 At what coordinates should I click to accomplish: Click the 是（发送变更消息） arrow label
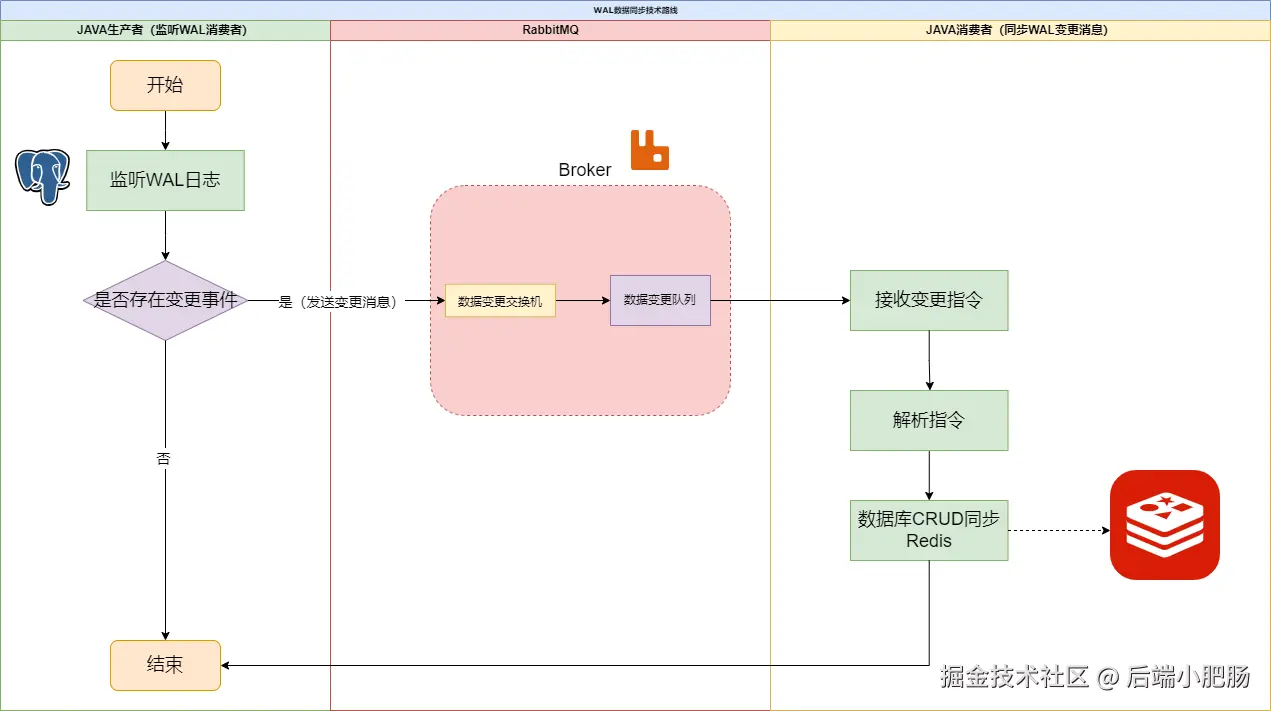[x=337, y=300]
